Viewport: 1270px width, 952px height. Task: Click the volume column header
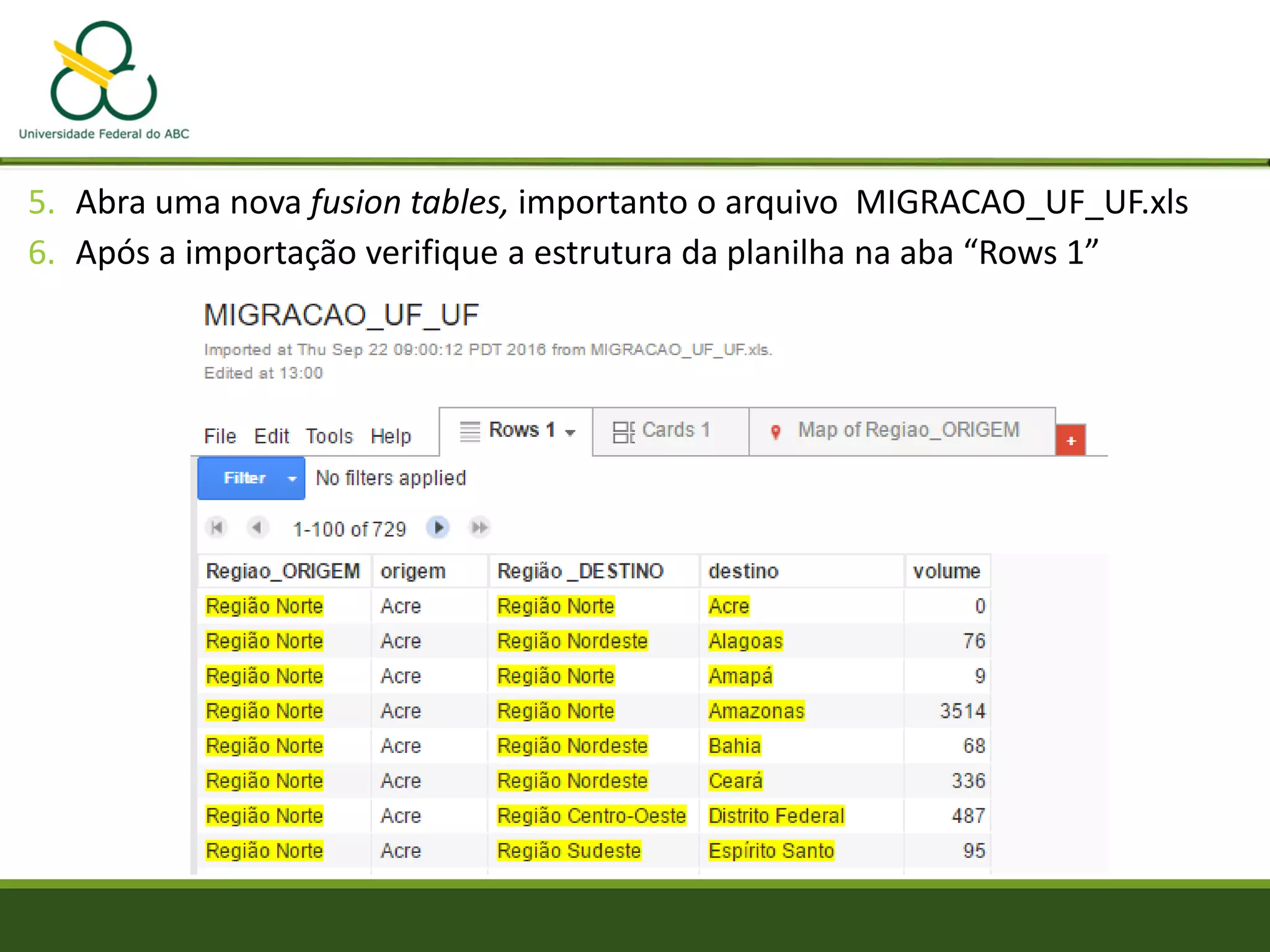[x=947, y=571]
